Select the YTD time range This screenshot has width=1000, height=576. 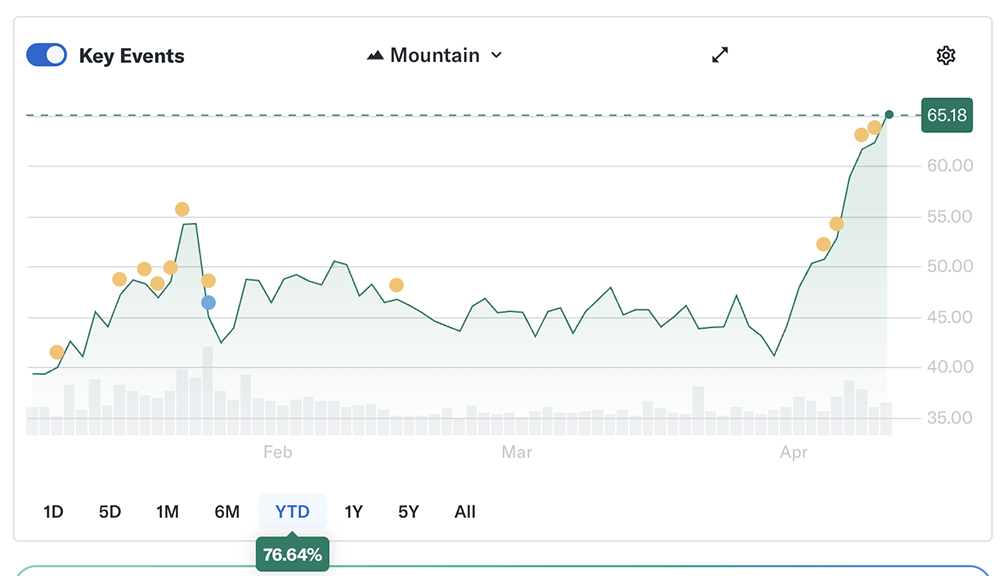click(292, 512)
